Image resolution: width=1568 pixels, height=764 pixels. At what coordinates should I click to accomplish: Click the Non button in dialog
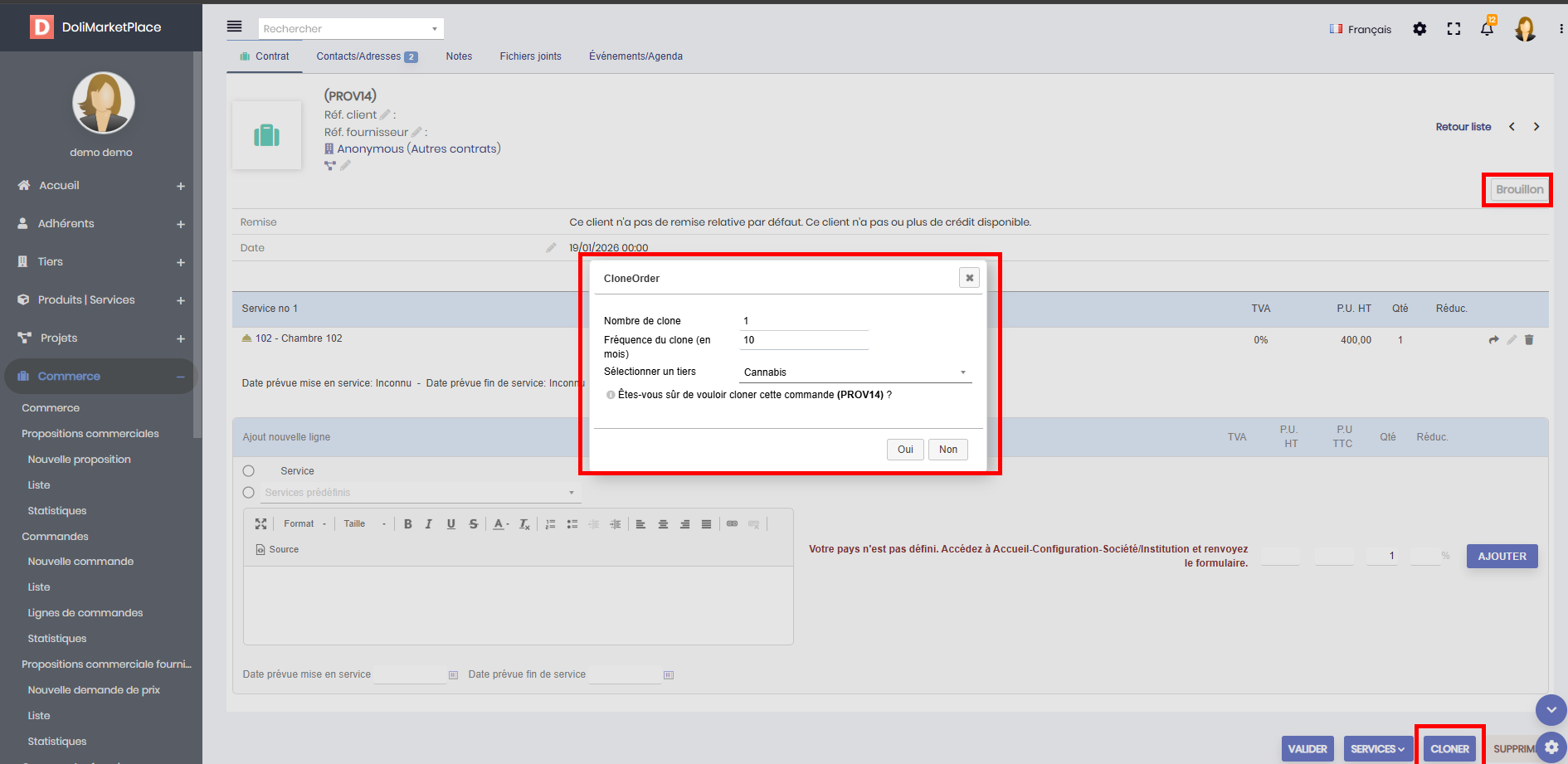coord(948,450)
